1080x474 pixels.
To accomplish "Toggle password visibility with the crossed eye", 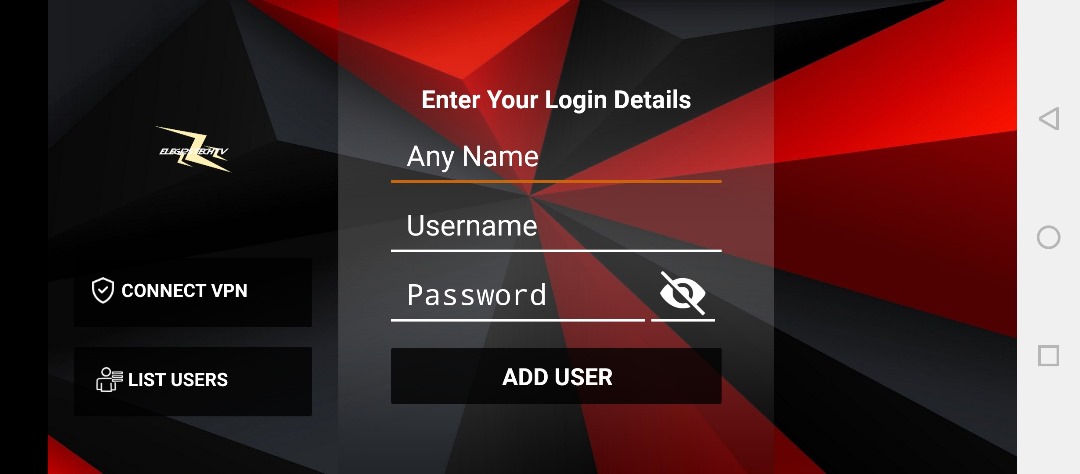I will (683, 293).
